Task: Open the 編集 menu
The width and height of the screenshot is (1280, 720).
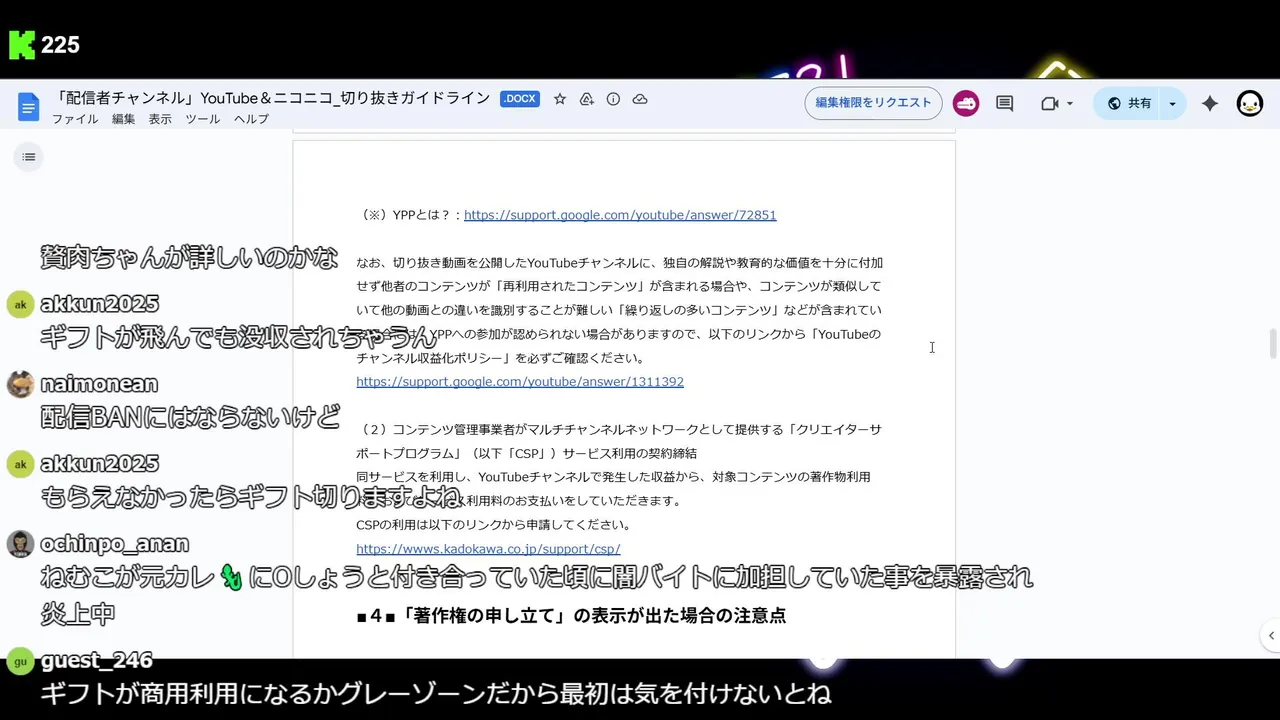Action: coord(123,119)
